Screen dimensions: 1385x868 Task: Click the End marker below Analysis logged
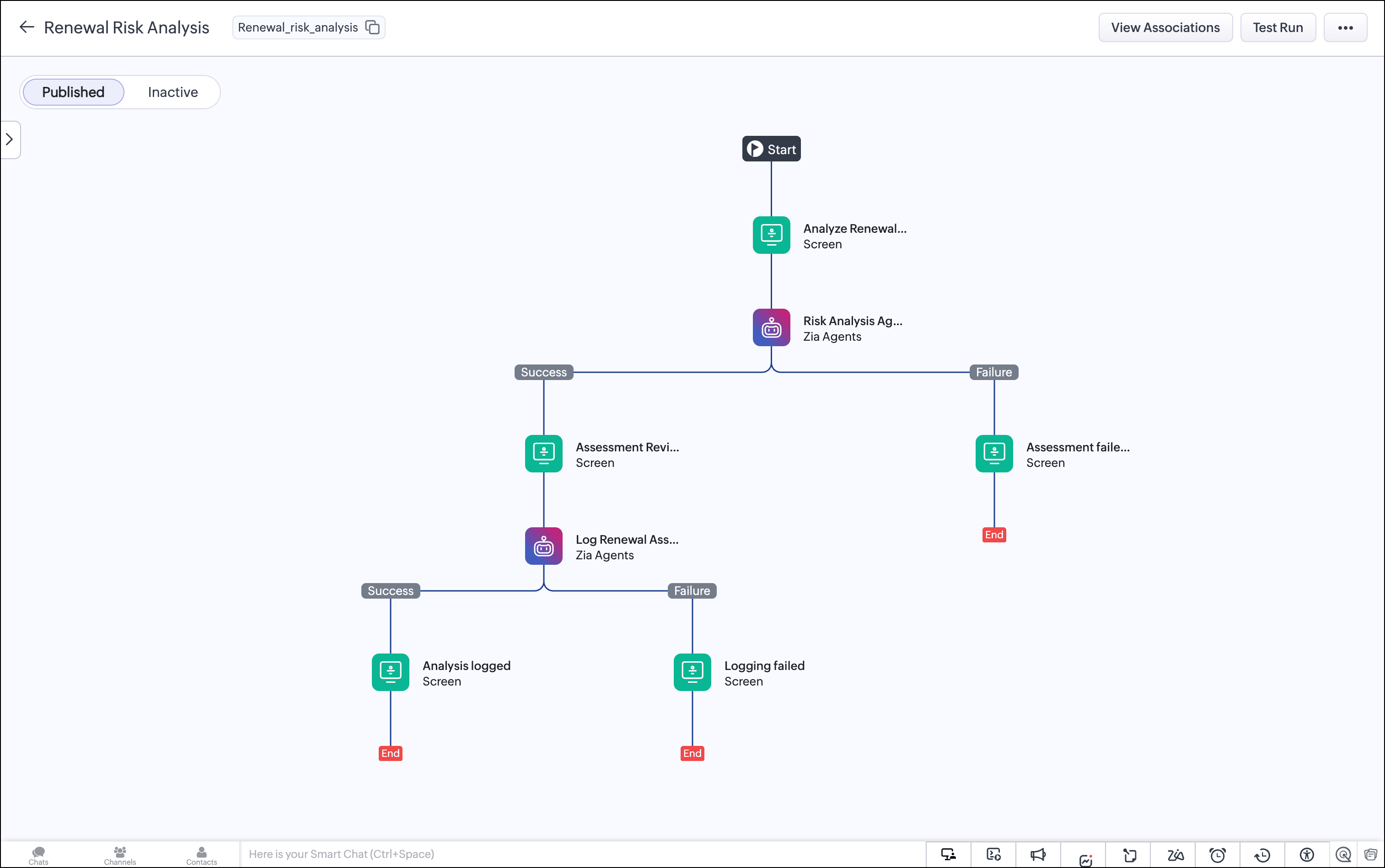click(391, 753)
